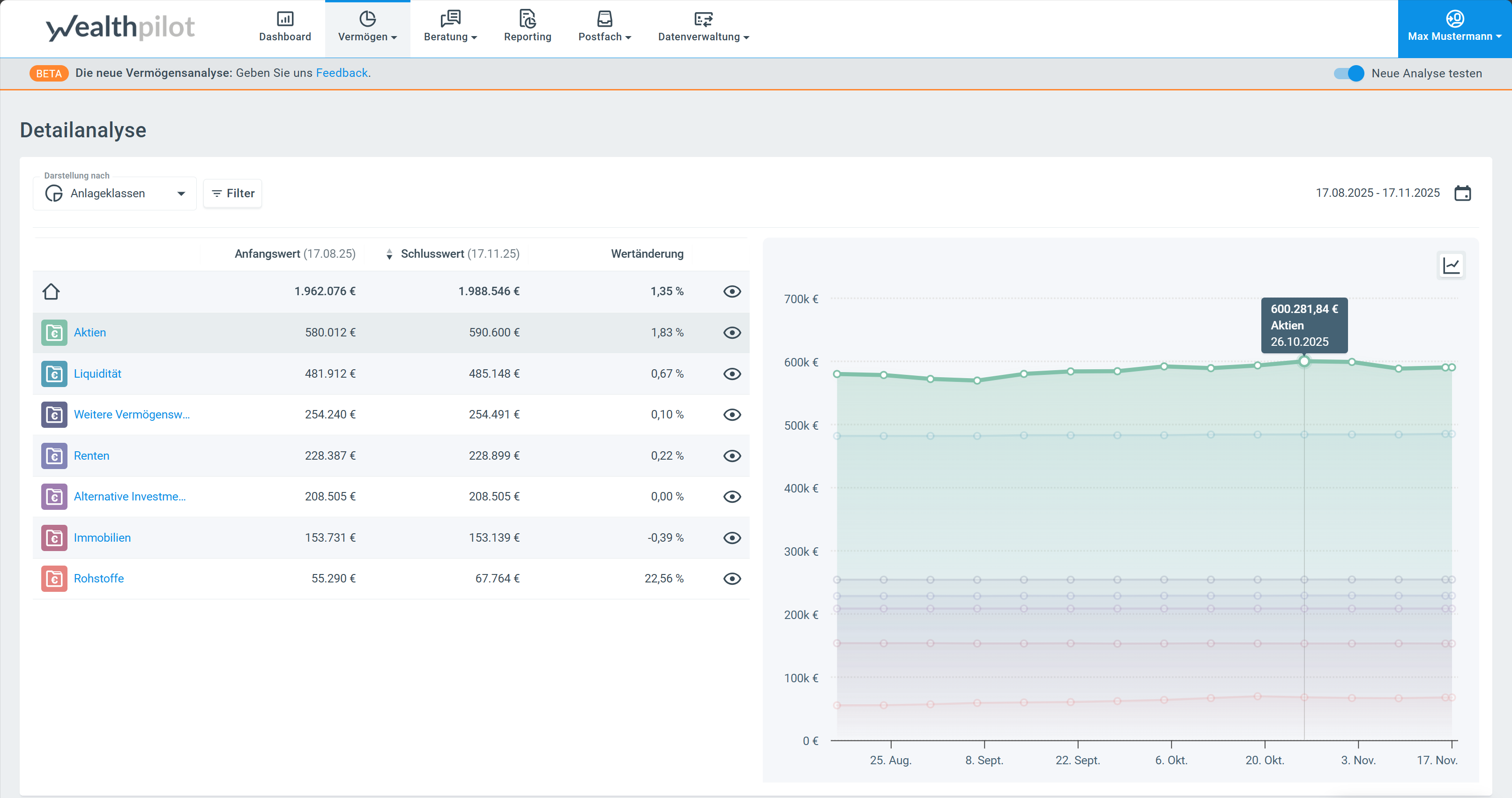
Task: Click the highlighted Aktien data point on chart
Action: [1304, 361]
